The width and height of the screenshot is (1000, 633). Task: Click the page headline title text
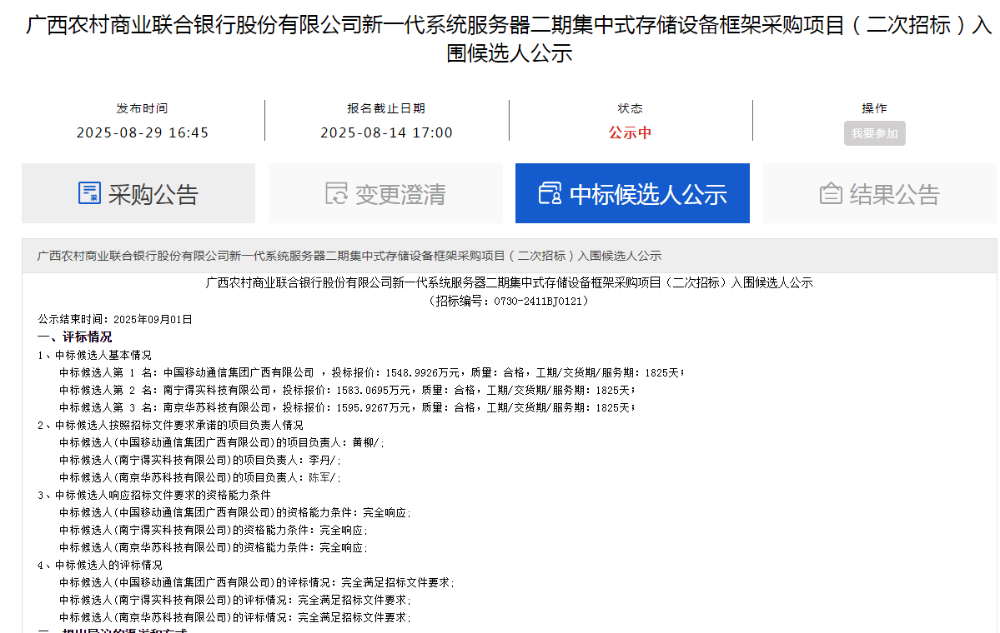tap(509, 39)
